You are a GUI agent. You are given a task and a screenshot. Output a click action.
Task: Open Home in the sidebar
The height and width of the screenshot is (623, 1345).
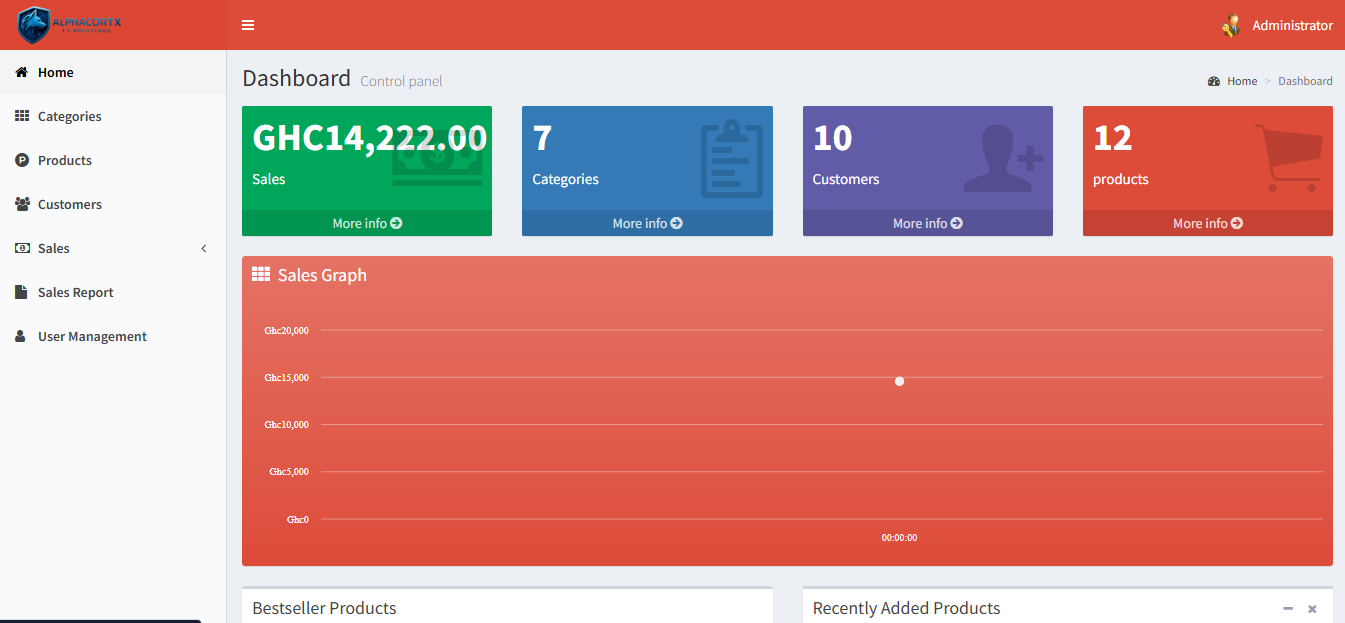click(113, 72)
